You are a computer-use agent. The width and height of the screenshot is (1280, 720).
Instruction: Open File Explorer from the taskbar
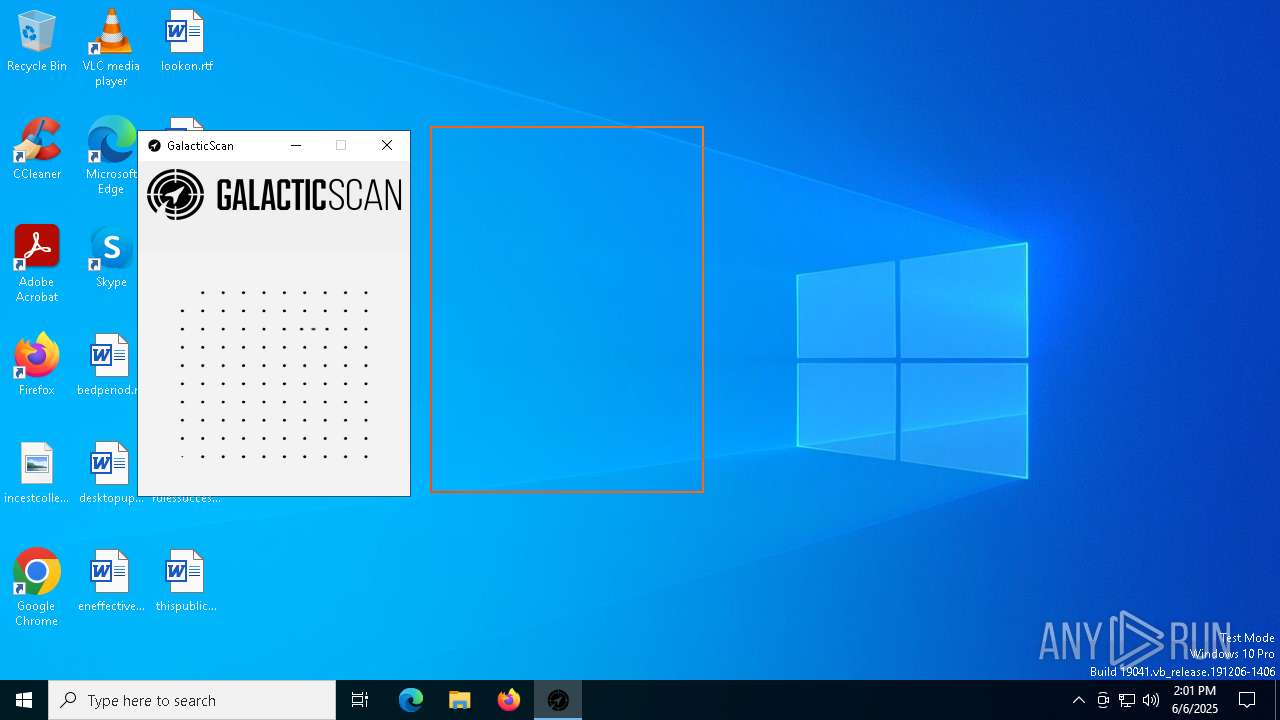(x=460, y=700)
